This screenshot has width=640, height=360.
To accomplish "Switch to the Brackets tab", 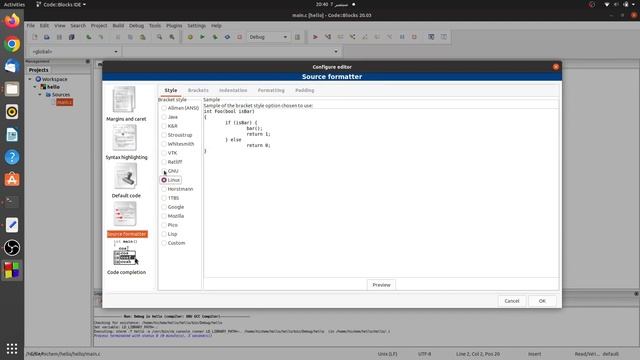I will click(198, 90).
